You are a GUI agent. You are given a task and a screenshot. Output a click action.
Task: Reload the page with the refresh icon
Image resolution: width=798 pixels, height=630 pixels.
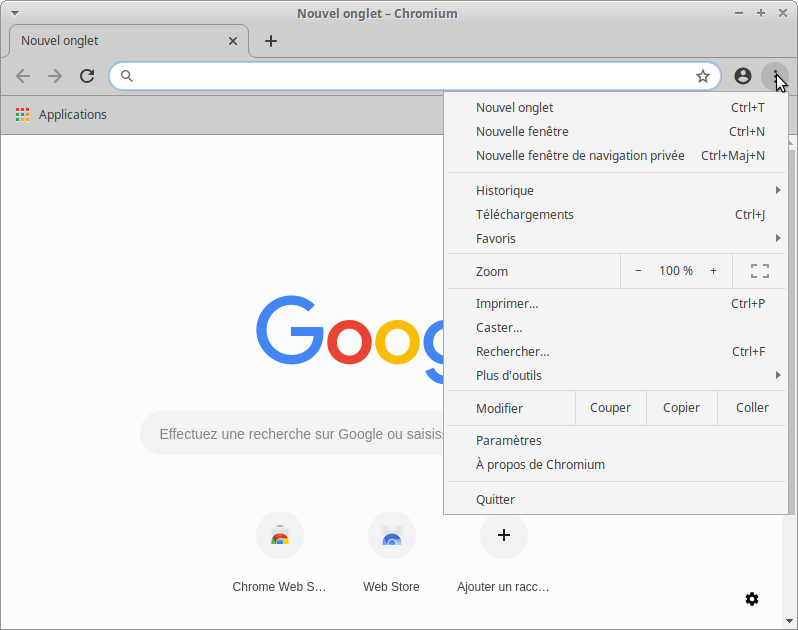(x=87, y=76)
